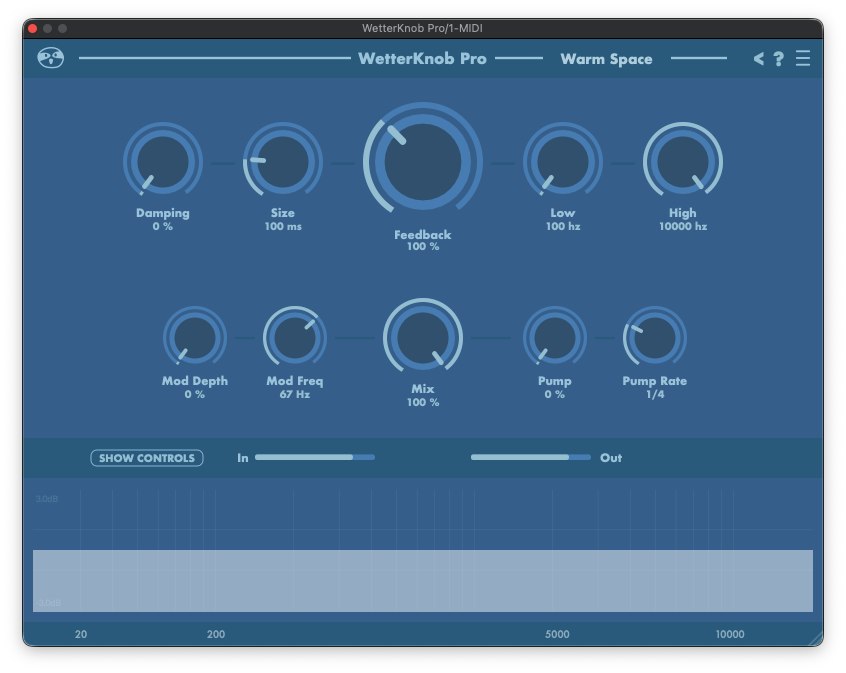Click the Low frequency knob

pos(563,162)
